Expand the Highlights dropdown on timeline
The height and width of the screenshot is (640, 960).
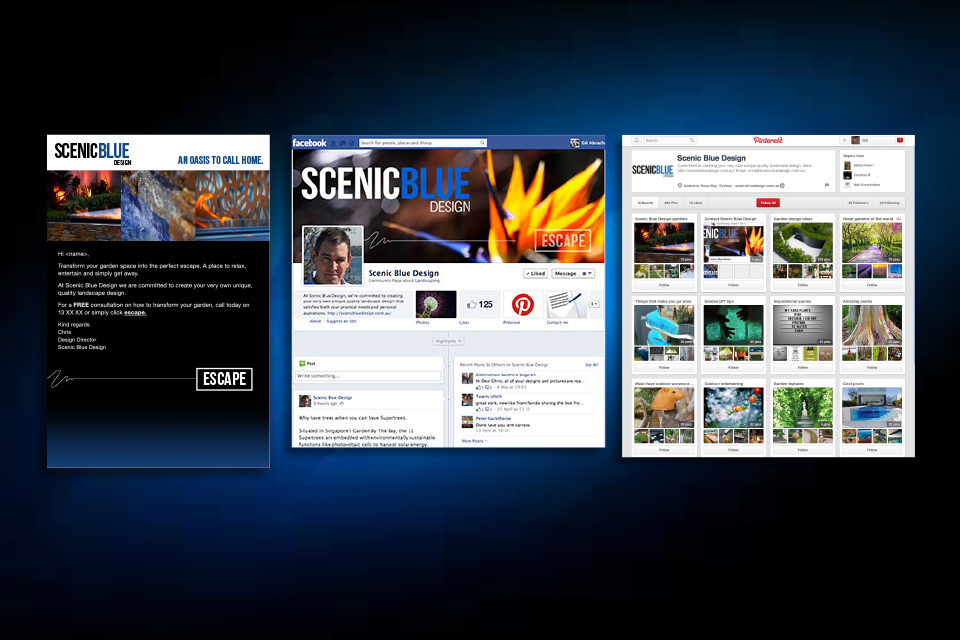tap(447, 341)
